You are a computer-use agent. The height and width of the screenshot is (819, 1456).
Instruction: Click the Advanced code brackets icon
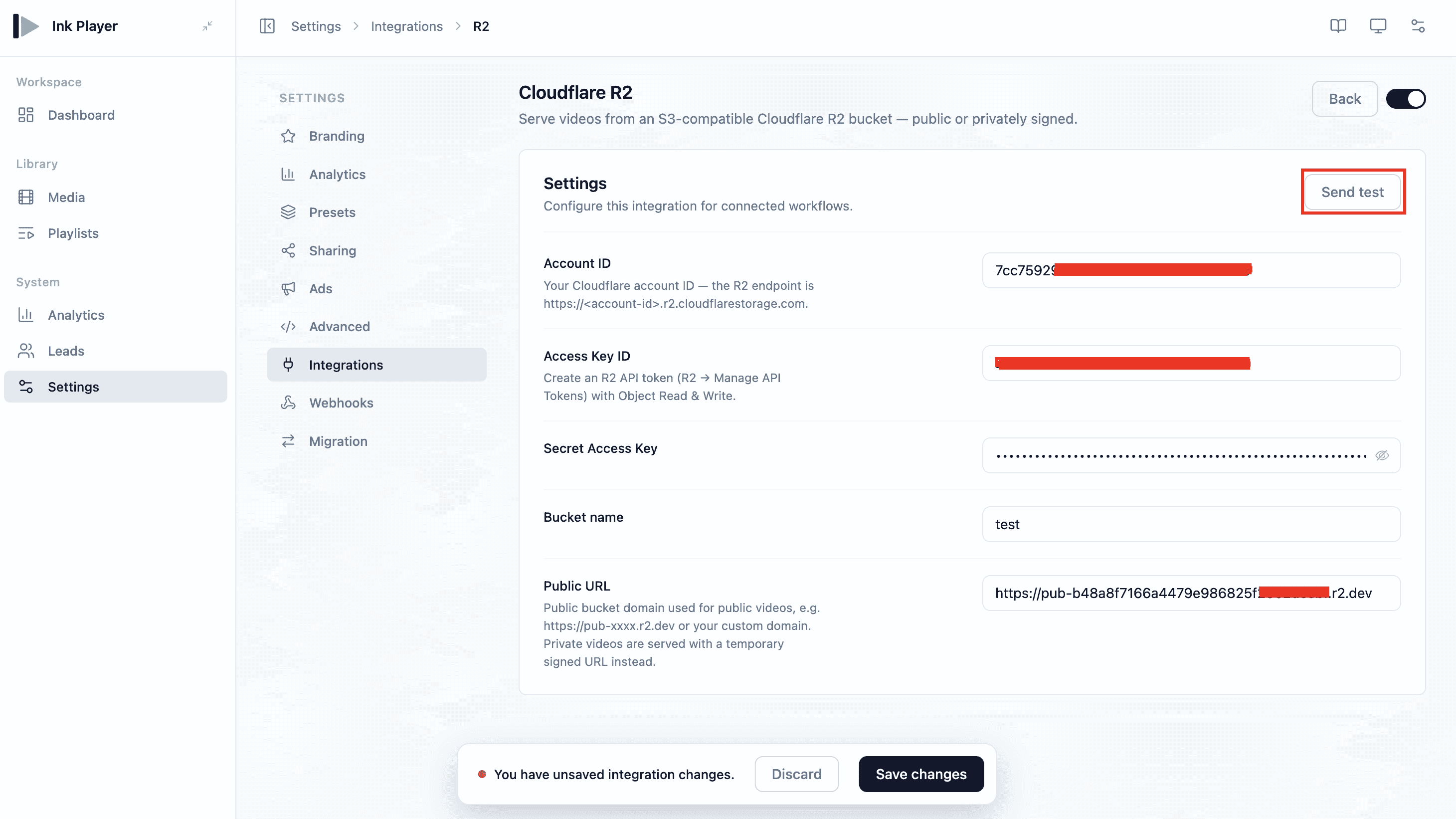pyautogui.click(x=288, y=327)
